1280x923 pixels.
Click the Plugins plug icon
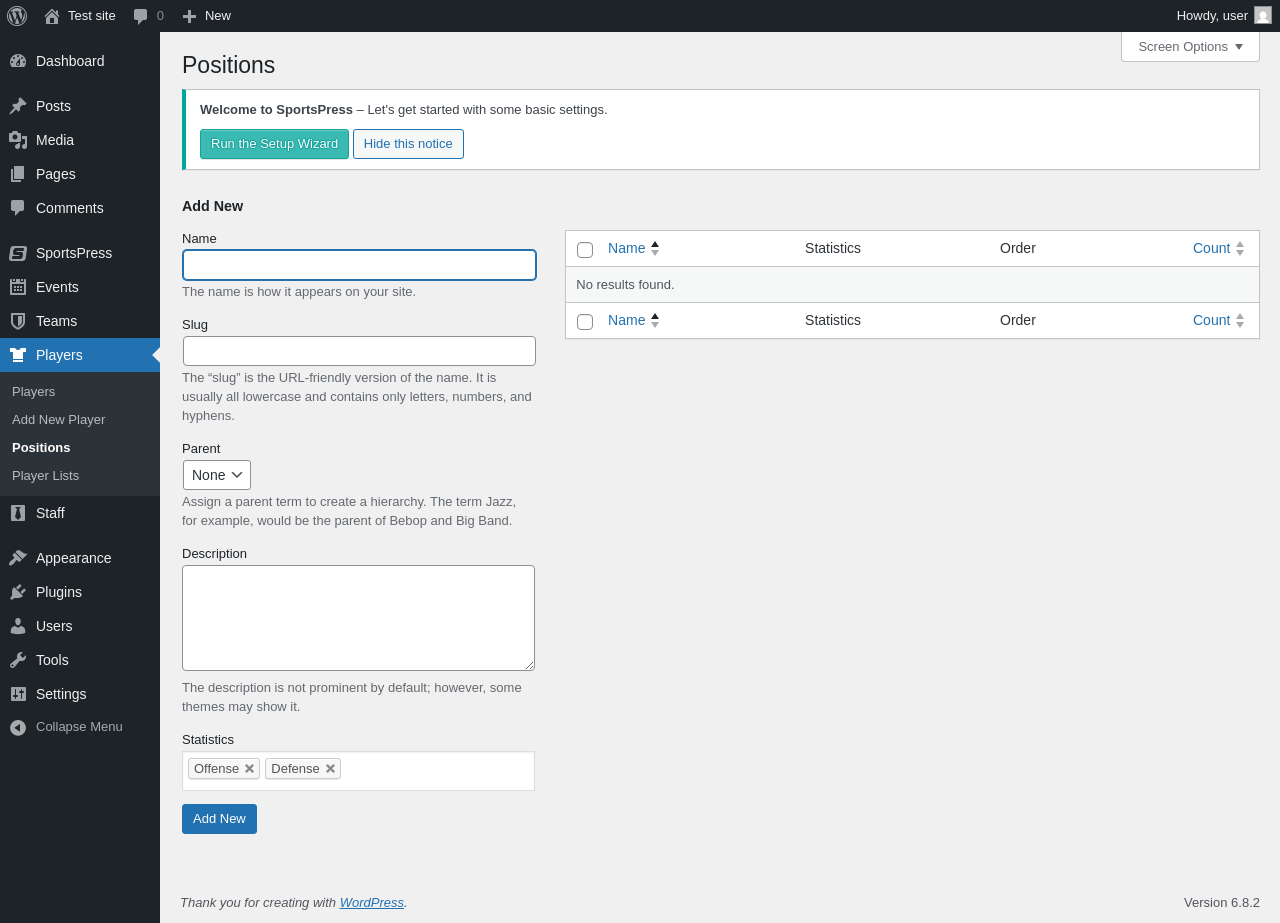(18, 592)
